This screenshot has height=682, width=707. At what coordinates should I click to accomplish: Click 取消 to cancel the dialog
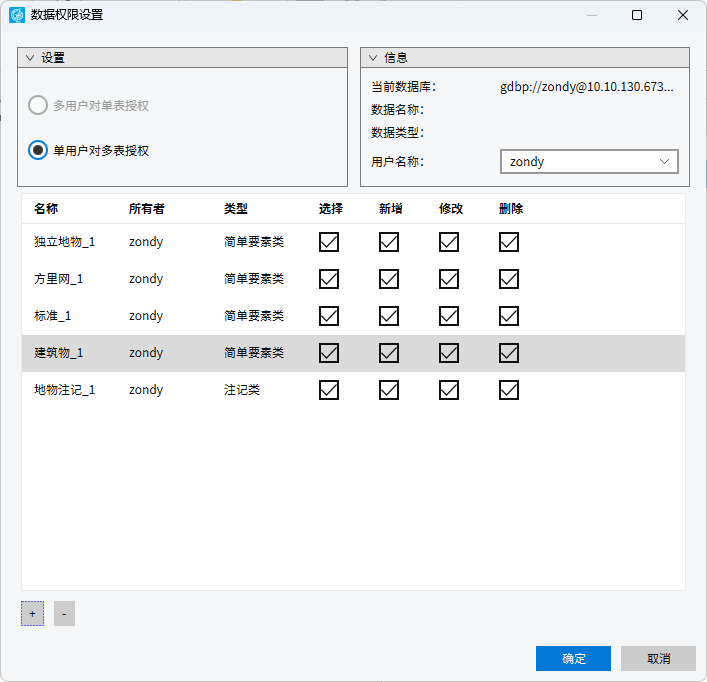[x=658, y=658]
